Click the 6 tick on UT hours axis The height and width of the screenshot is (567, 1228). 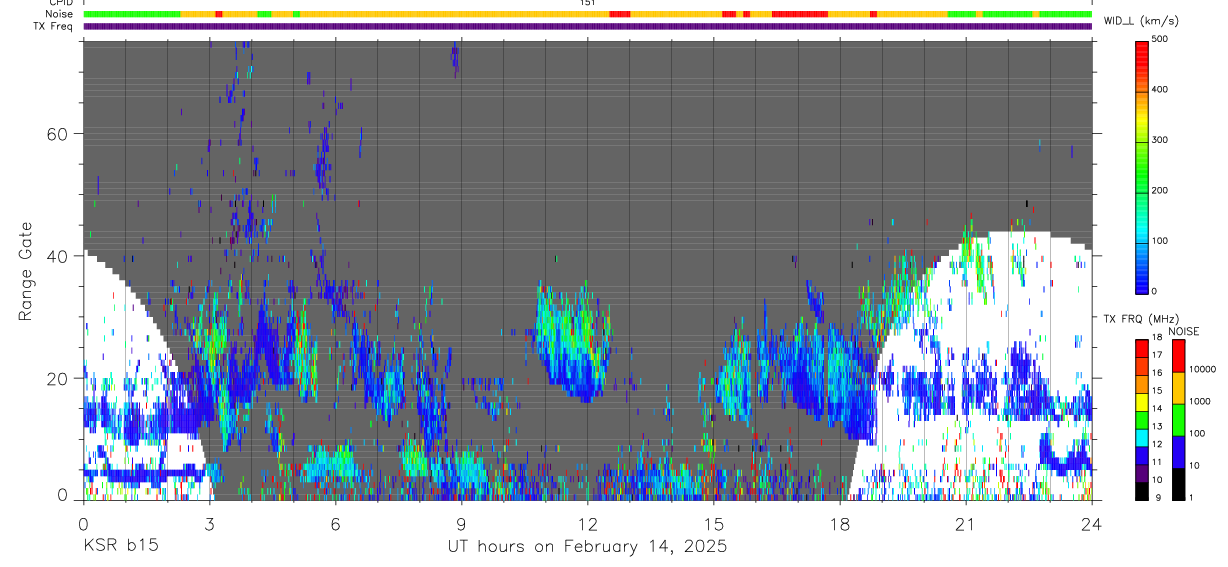click(335, 523)
